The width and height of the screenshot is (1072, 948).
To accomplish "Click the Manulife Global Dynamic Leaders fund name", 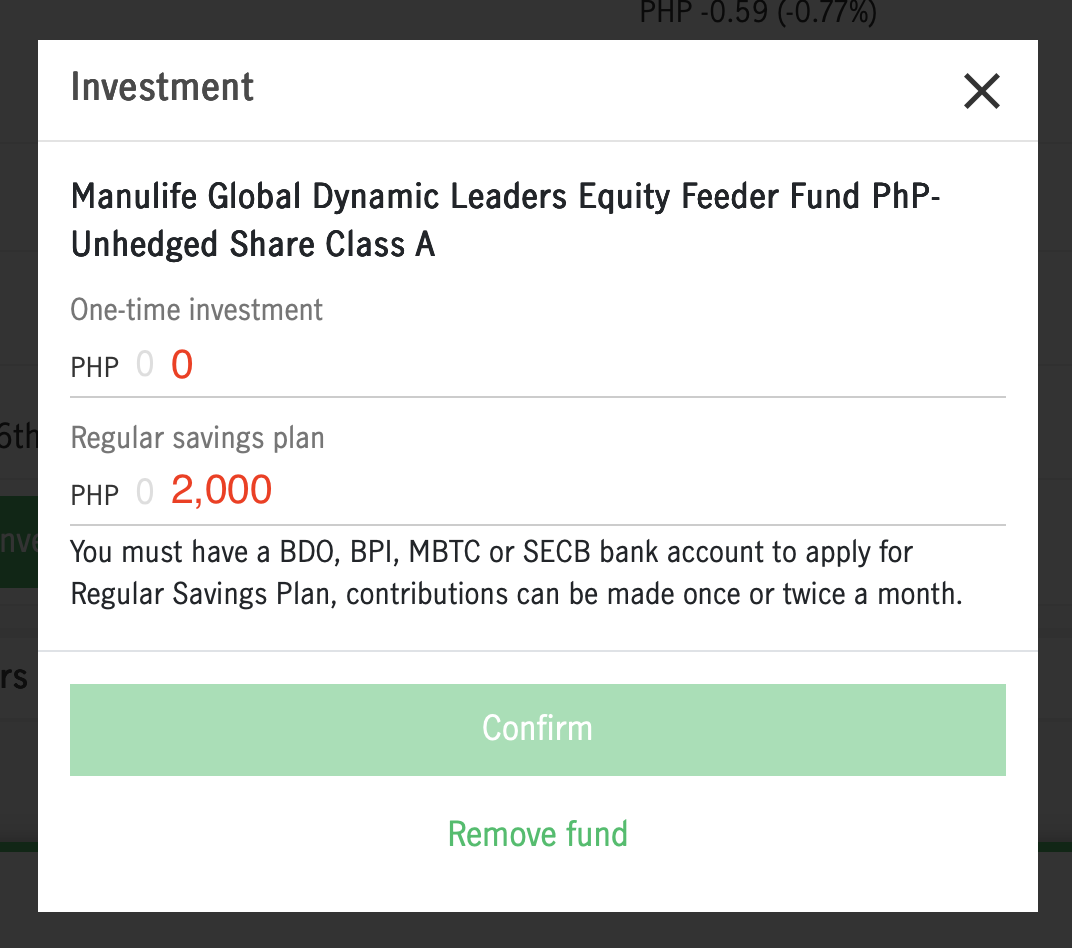I will (x=505, y=220).
